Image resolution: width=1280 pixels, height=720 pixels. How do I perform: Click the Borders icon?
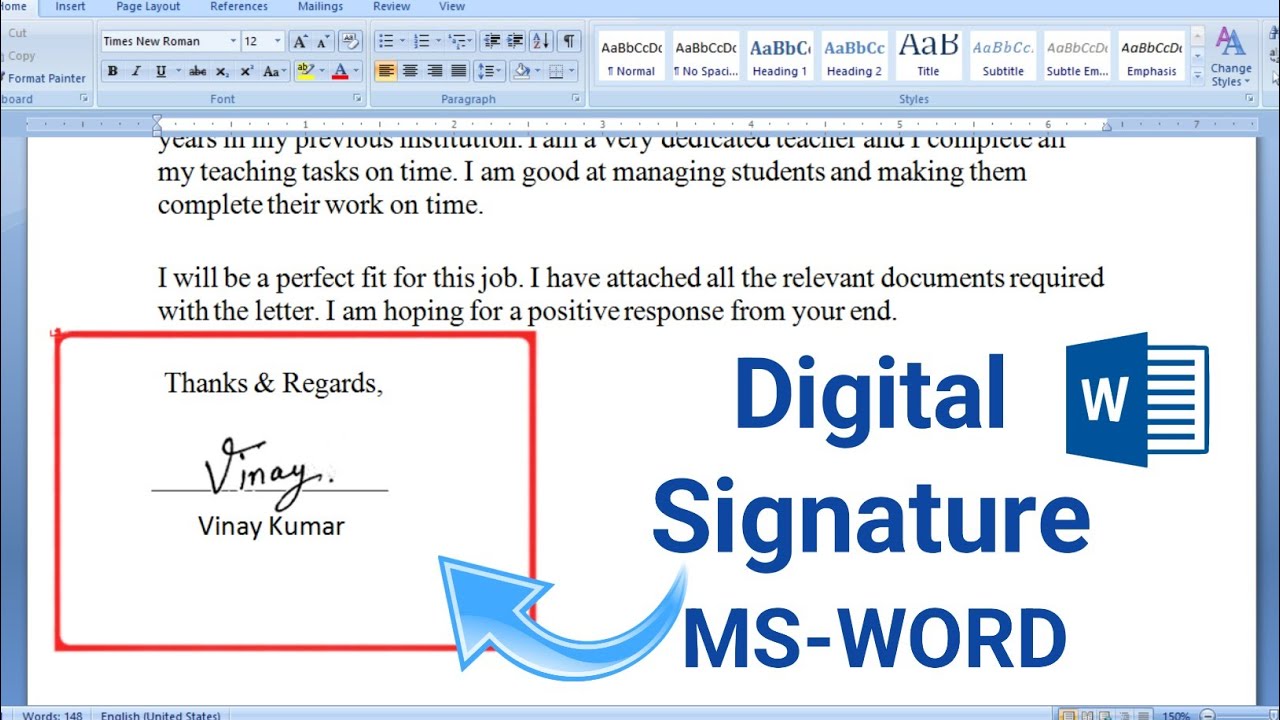(556, 71)
